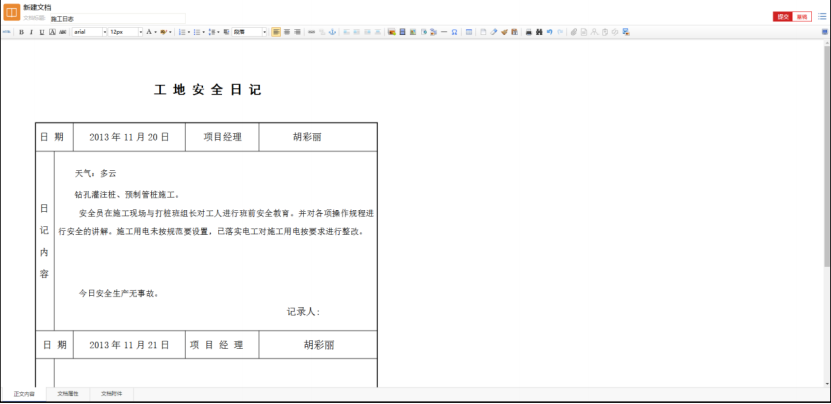
Task: Switch to 正文内容 tab
Action: 24,394
